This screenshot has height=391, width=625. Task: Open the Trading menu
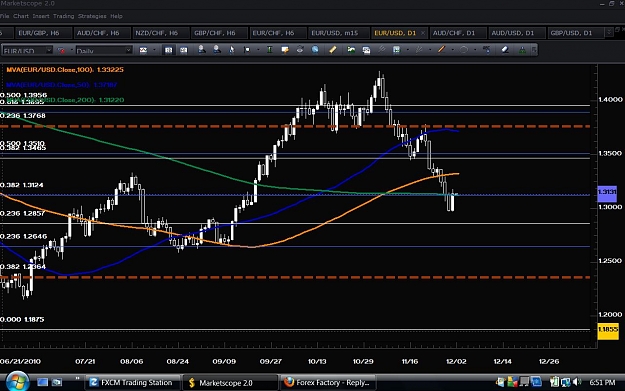click(63, 16)
